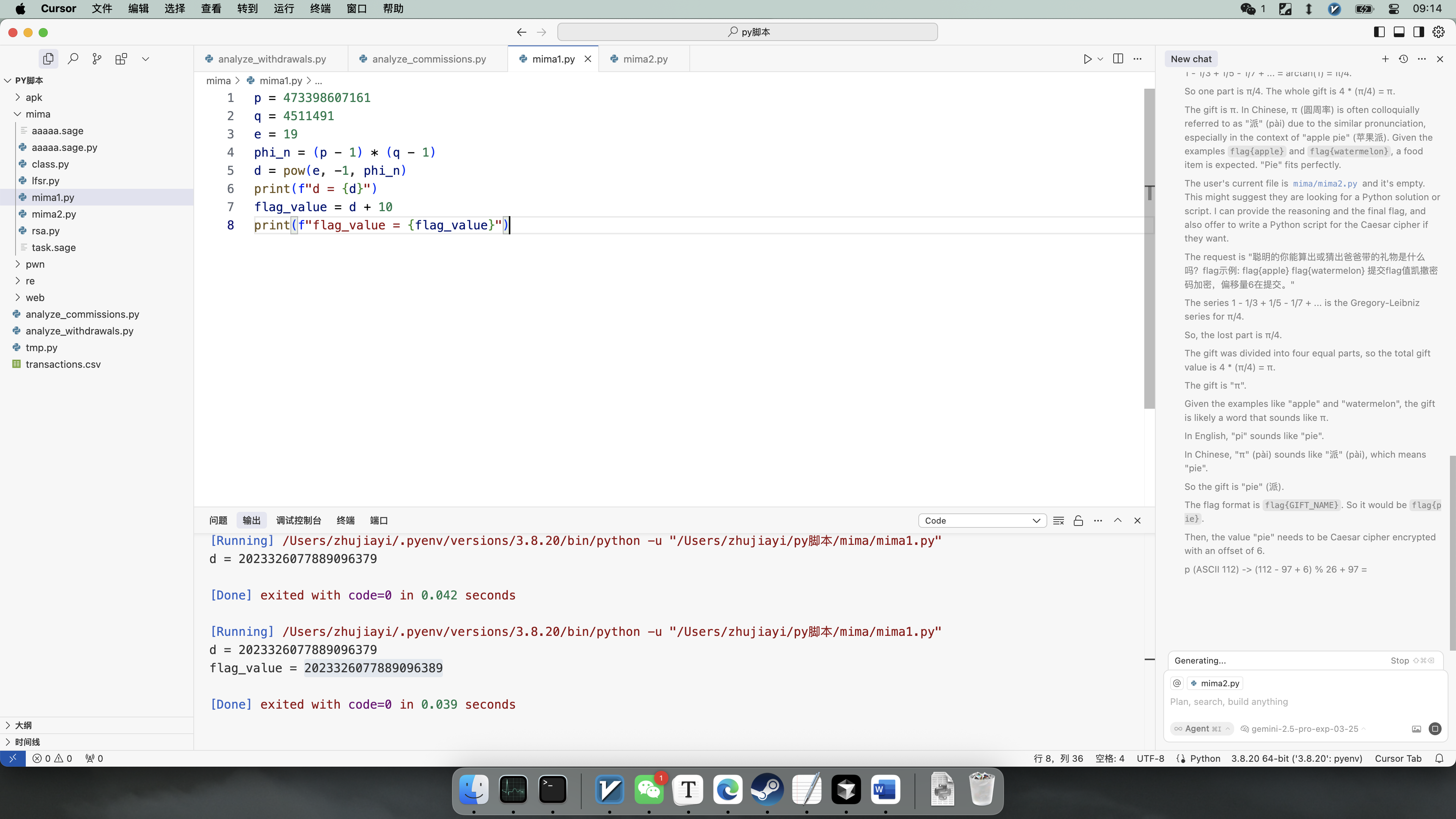Open the Search magnifier in sidebar
The image size is (1456, 819).
click(x=73, y=59)
